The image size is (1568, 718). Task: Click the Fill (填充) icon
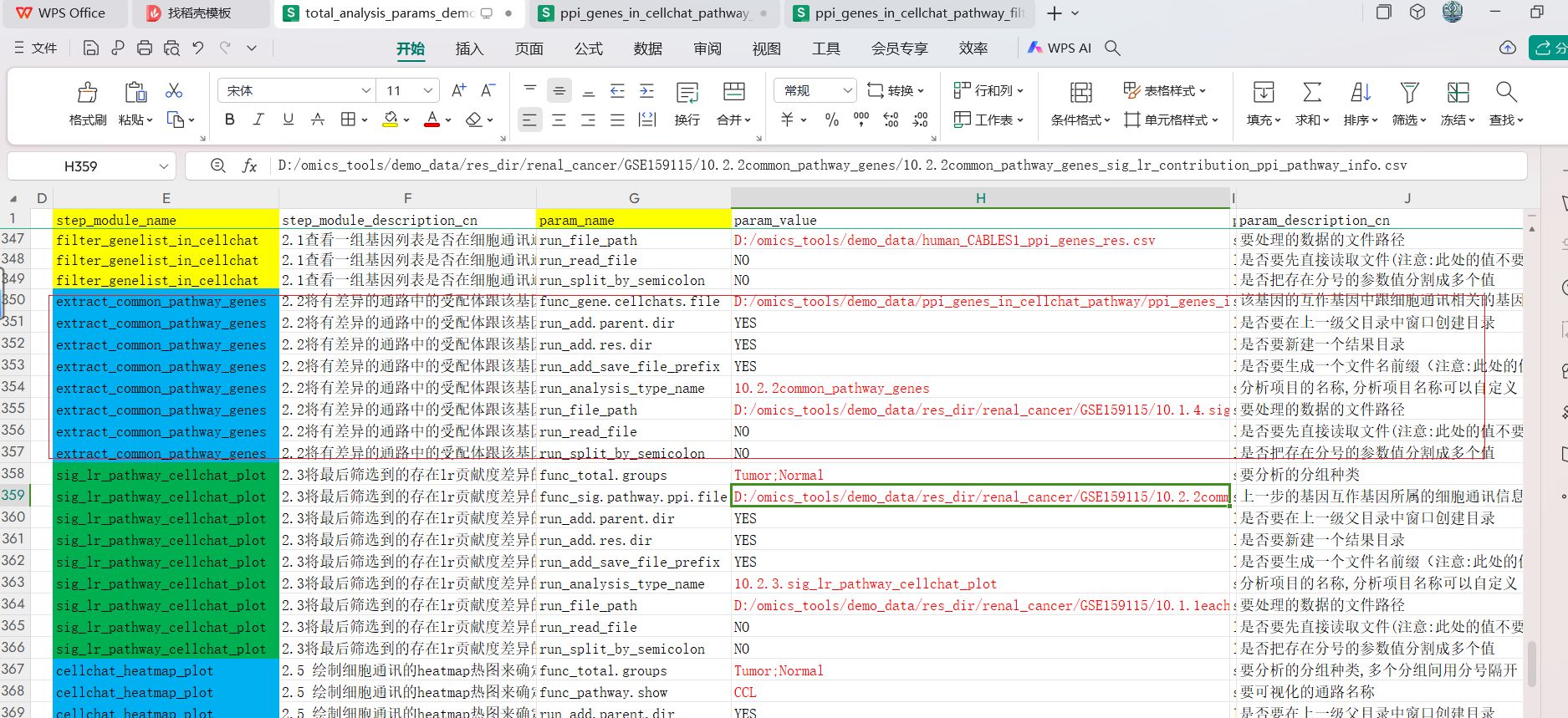point(1264,92)
